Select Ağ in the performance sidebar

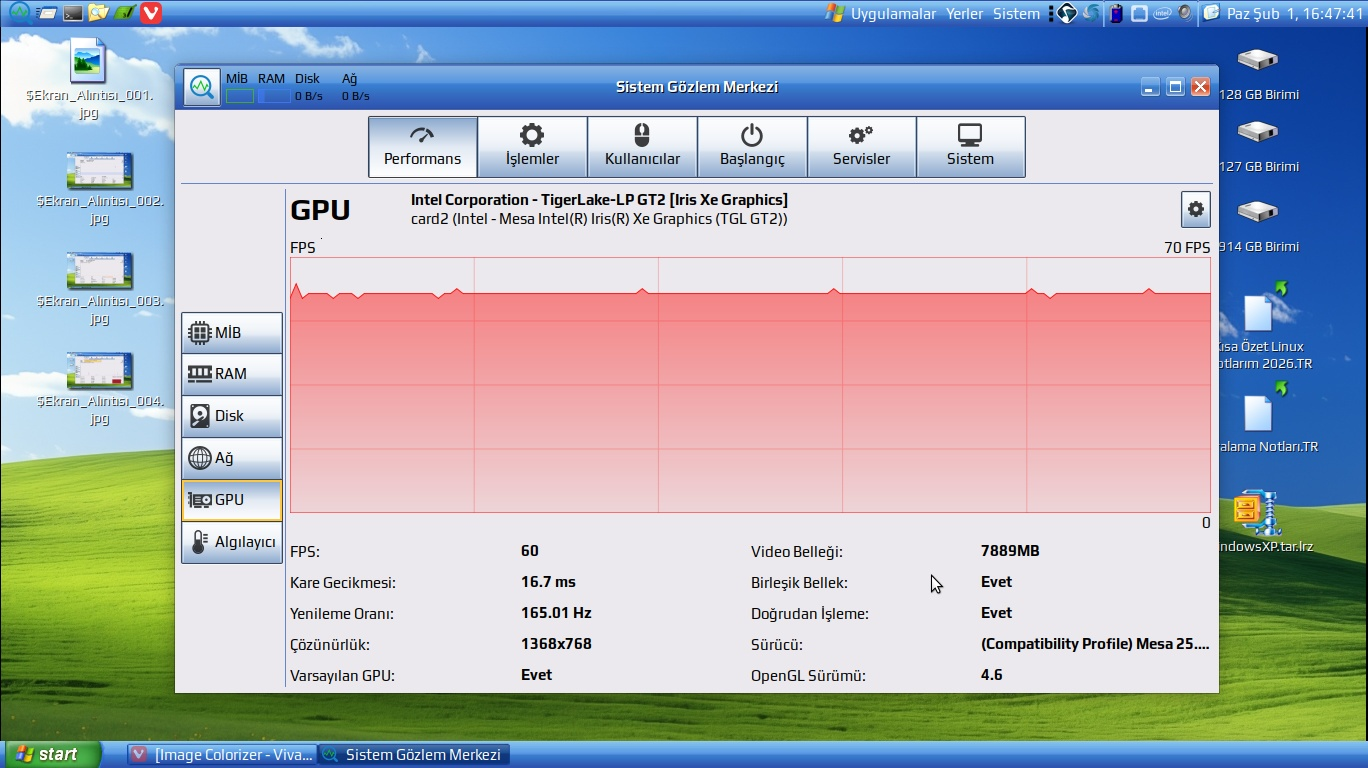(232, 458)
